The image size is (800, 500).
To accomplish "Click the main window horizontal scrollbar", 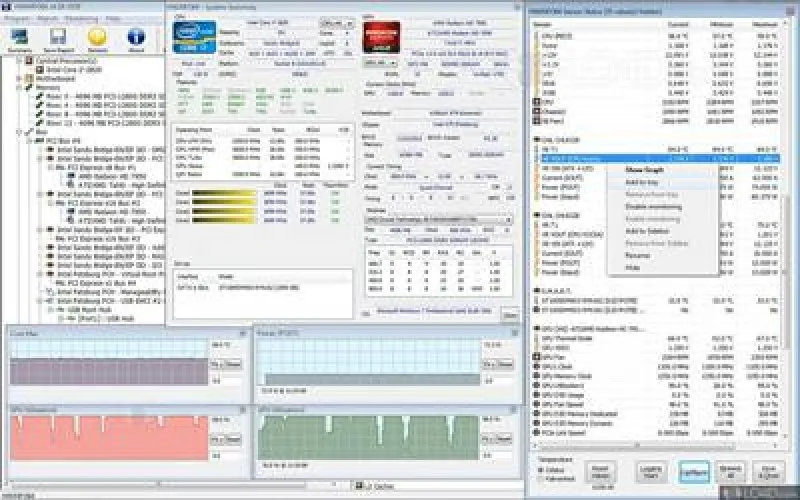I will (x=158, y=483).
